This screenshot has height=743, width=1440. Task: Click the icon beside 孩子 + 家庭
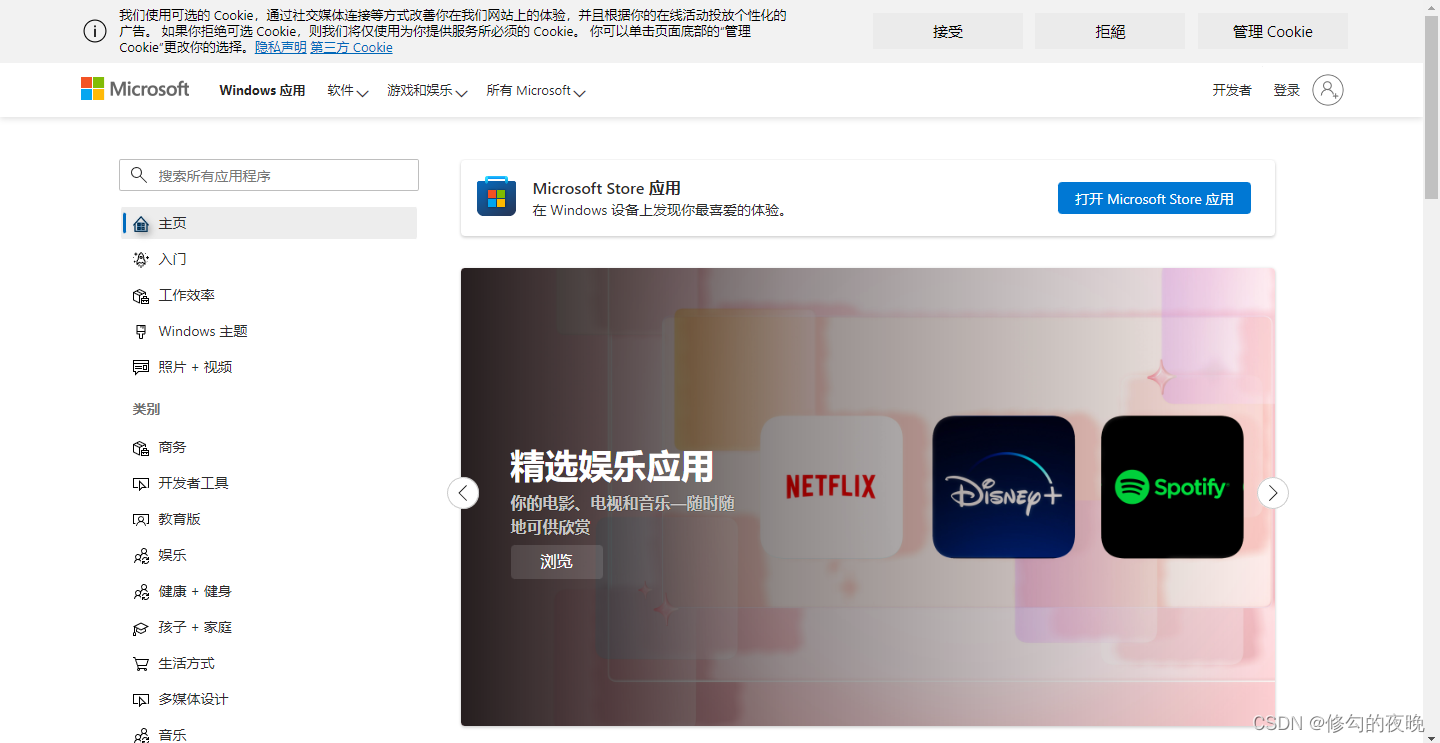141,627
